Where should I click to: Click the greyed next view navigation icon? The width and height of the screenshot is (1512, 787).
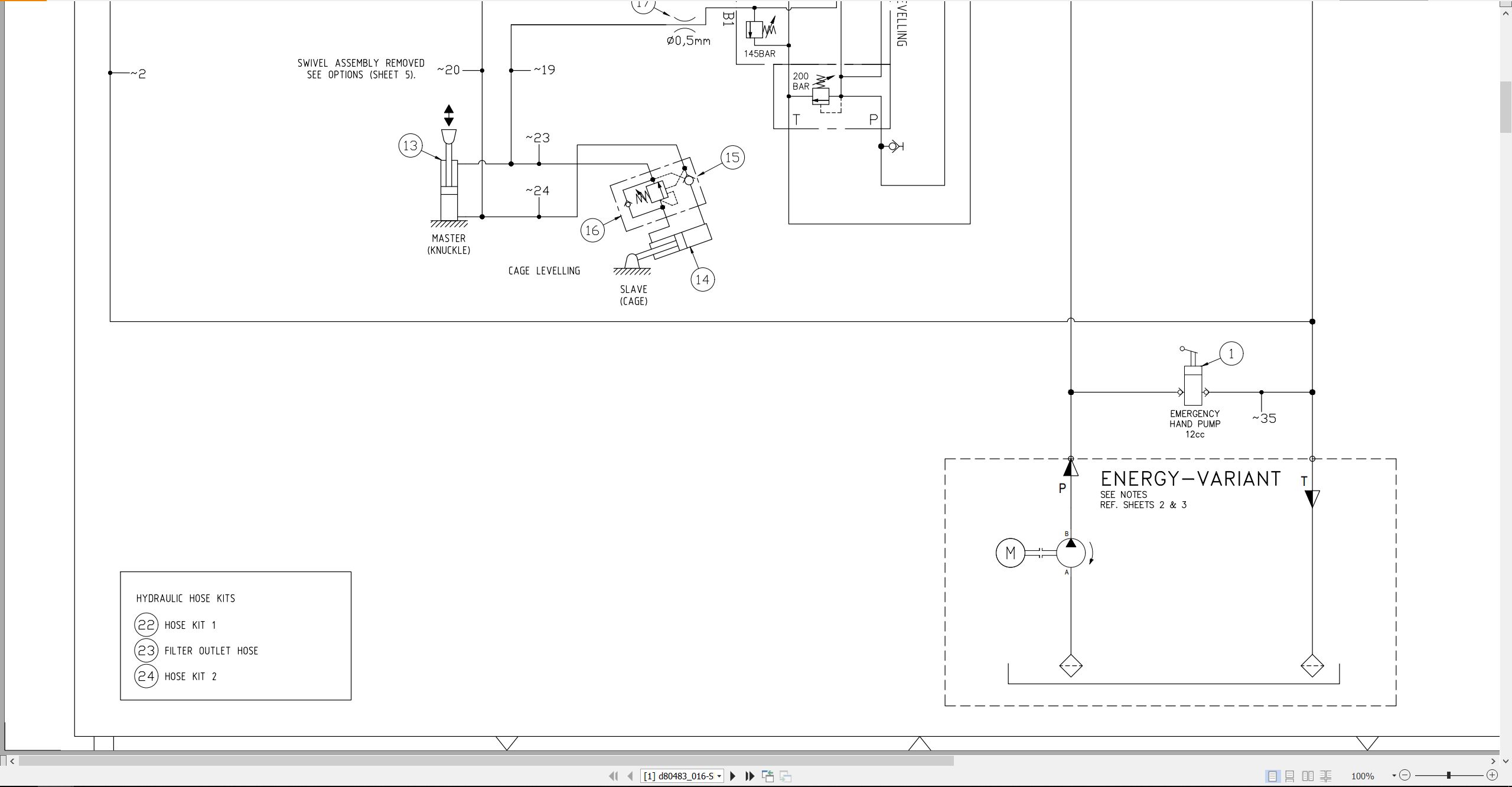point(786,776)
